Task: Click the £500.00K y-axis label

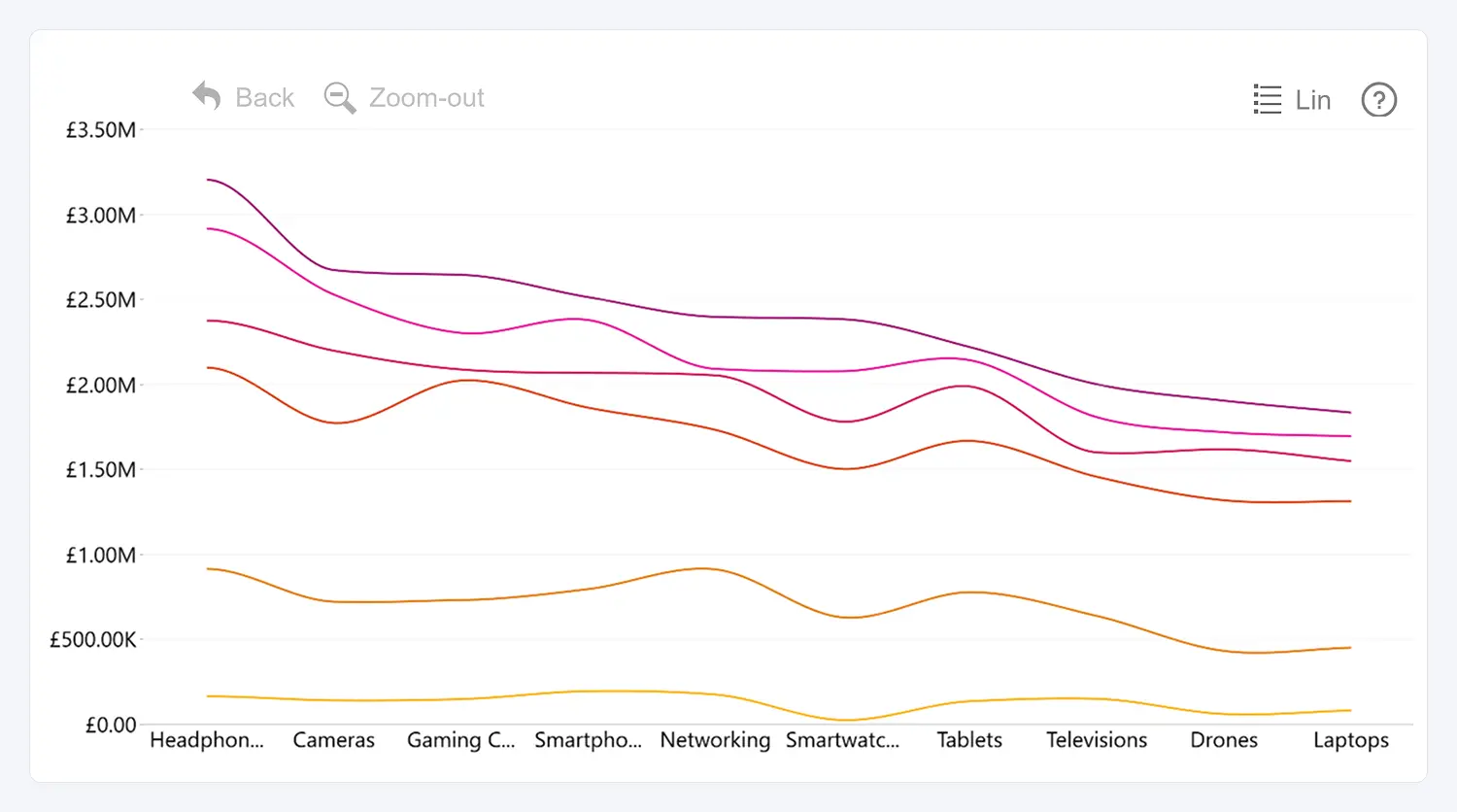Action: point(93,640)
